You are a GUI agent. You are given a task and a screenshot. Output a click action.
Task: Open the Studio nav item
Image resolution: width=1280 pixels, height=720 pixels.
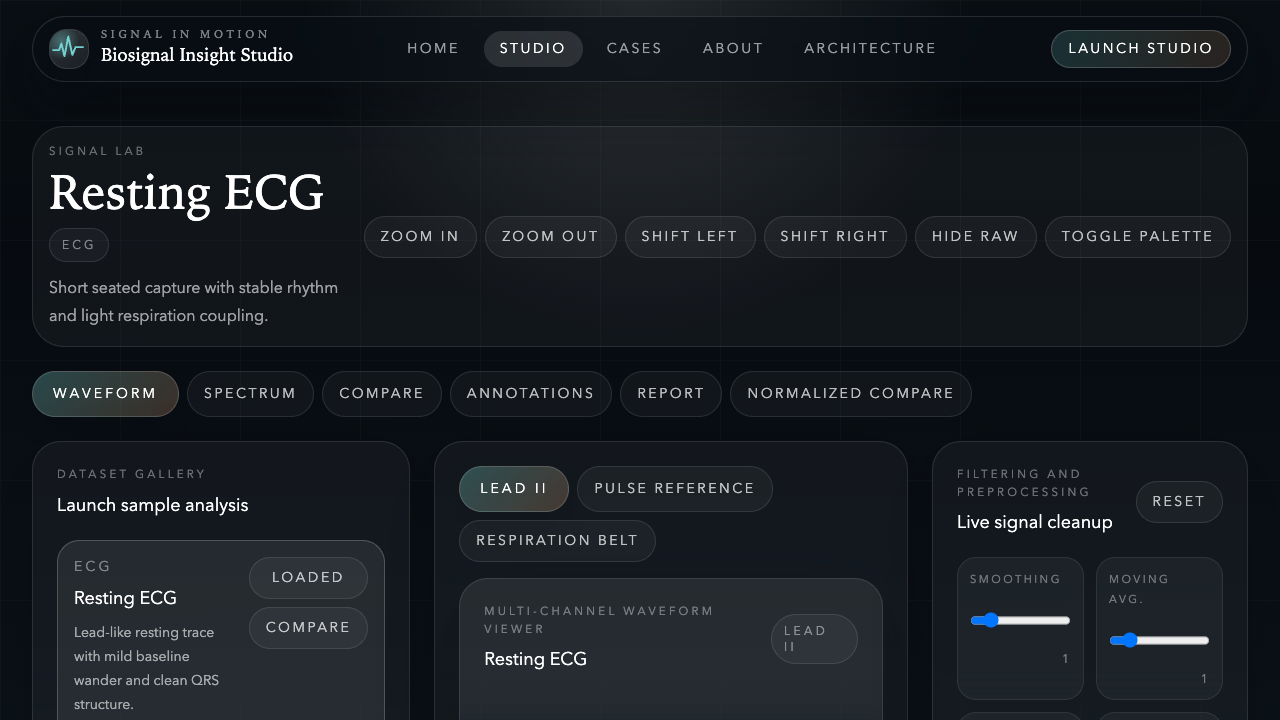(x=533, y=48)
